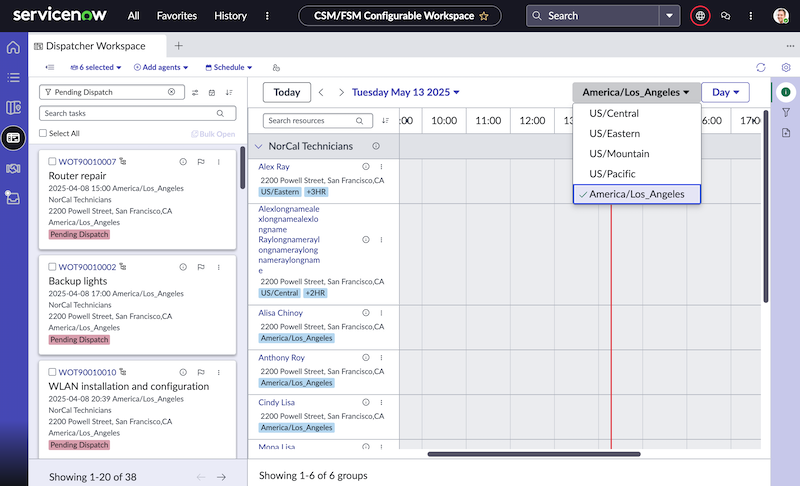The width and height of the screenshot is (800, 486).
Task: Open the settings gear near refresh
Action: (786, 67)
